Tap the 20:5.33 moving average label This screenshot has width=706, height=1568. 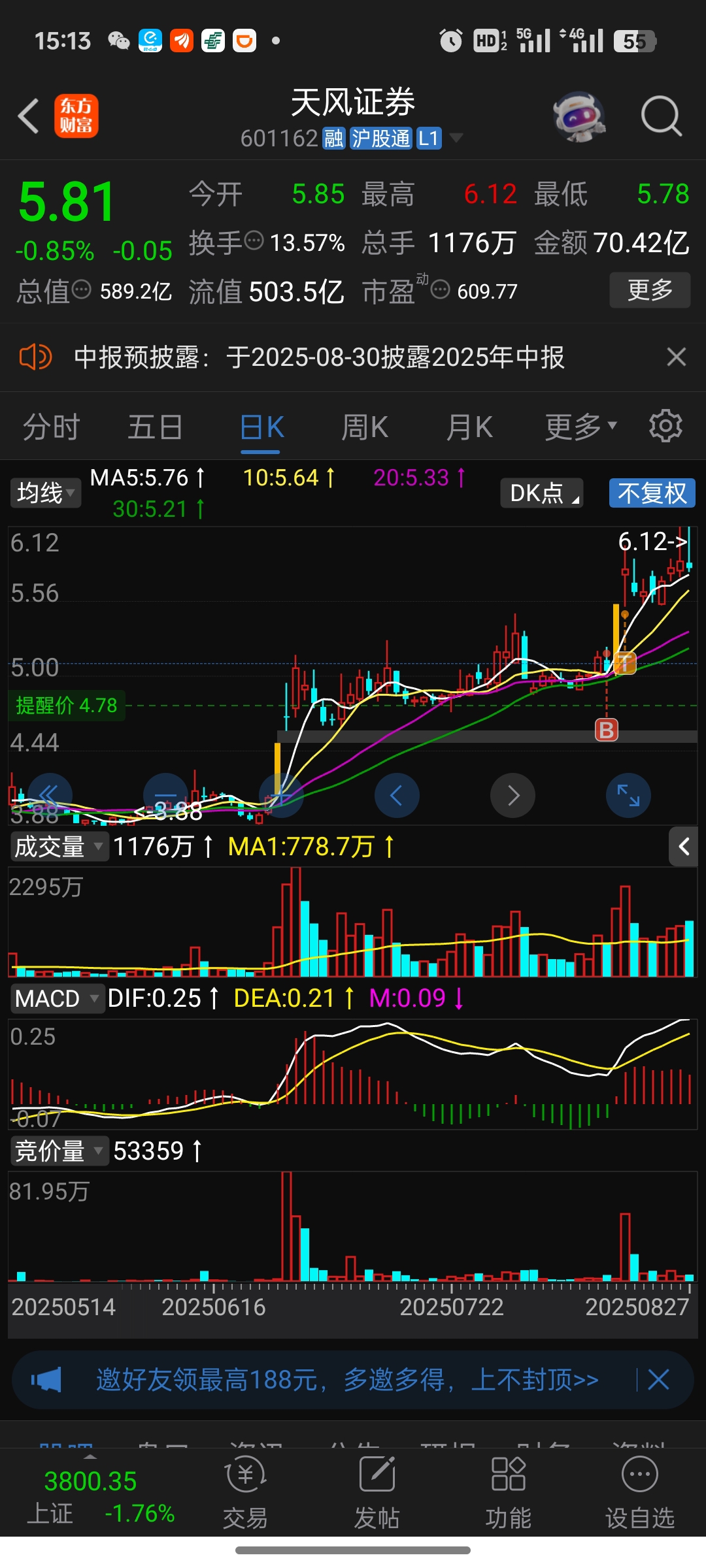420,478
